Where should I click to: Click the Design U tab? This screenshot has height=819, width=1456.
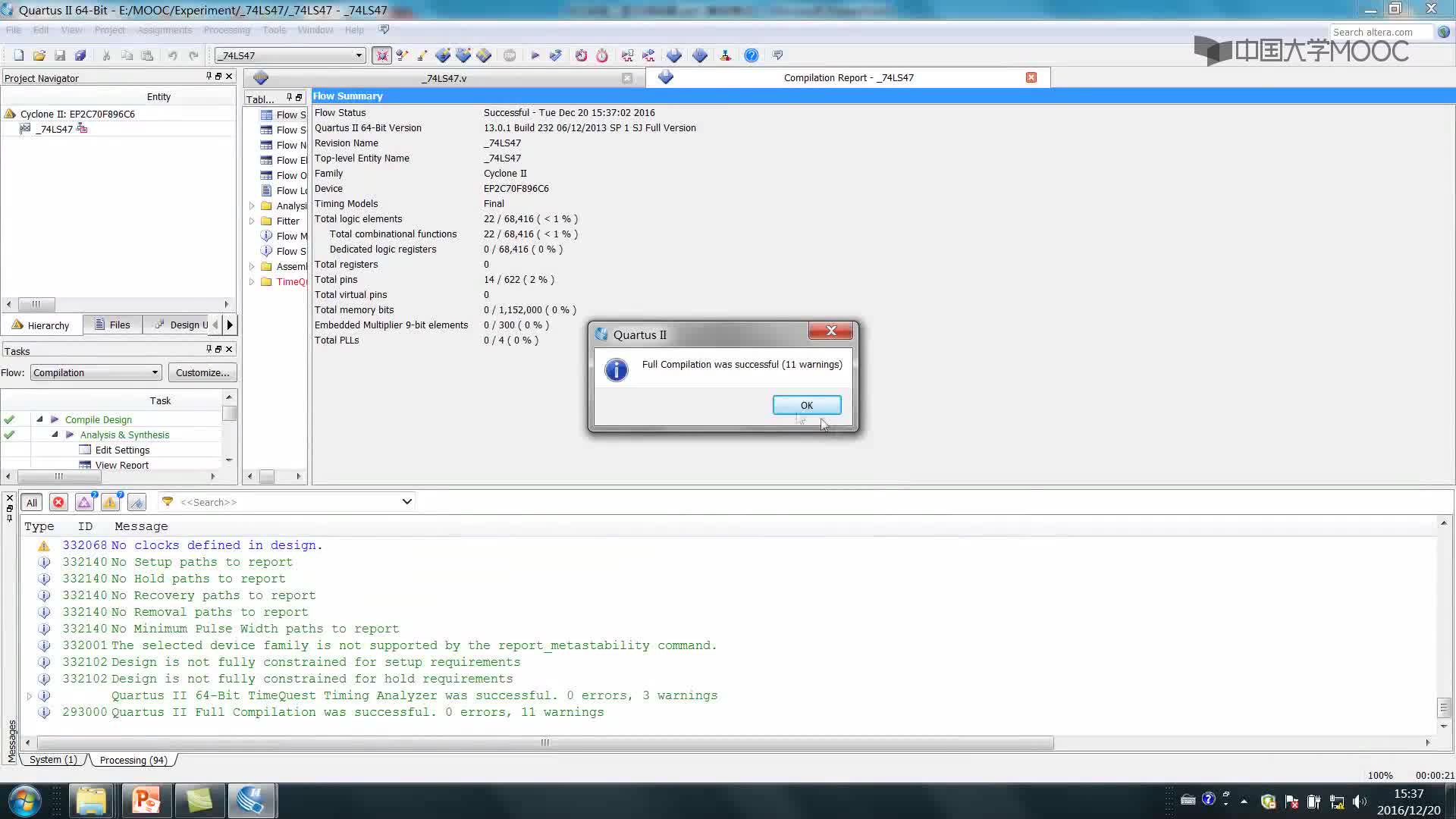point(189,324)
